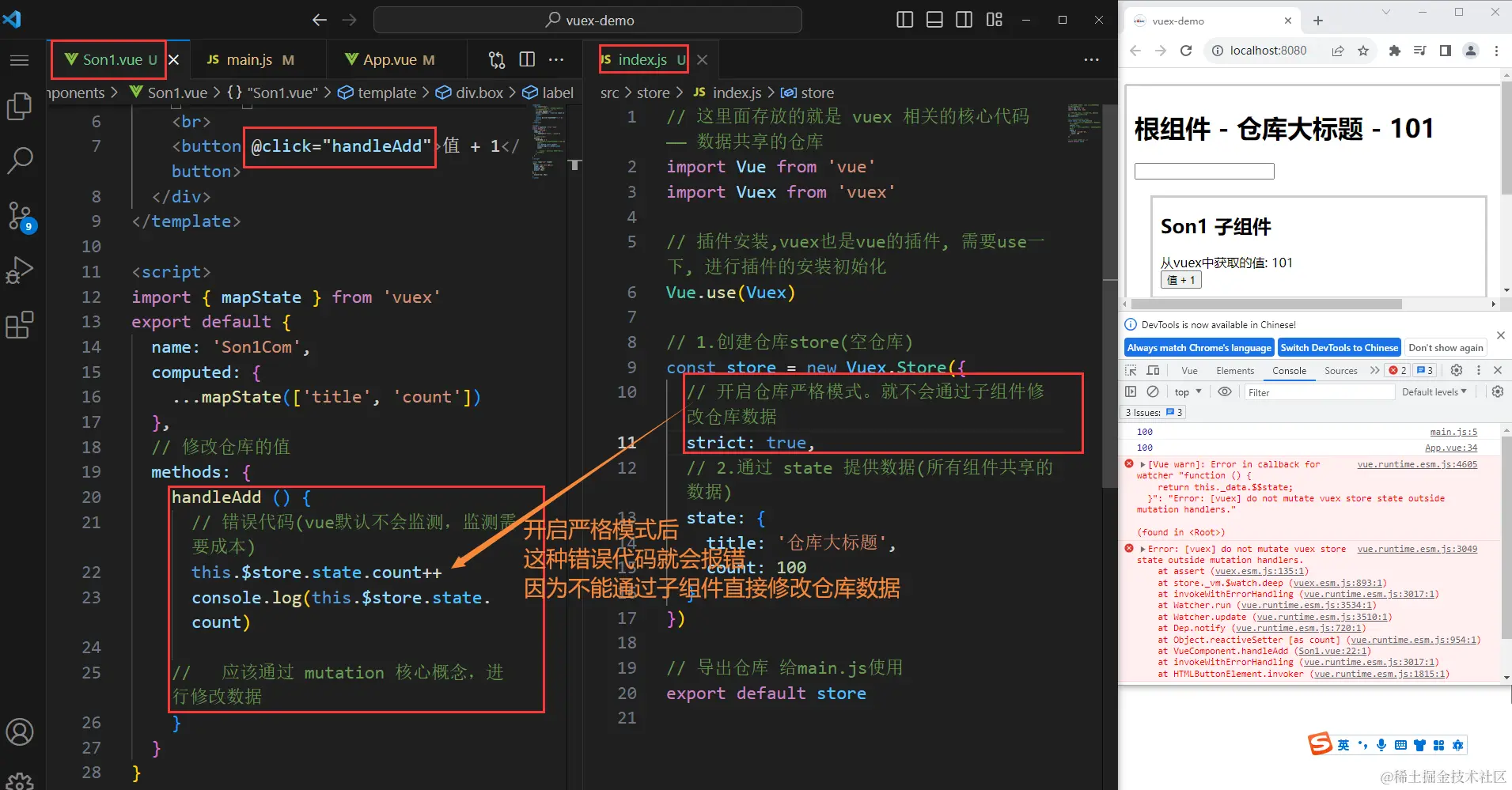This screenshot has width=1512, height=790.
Task: Click the vuex-demo command center search box
Action: click(587, 20)
